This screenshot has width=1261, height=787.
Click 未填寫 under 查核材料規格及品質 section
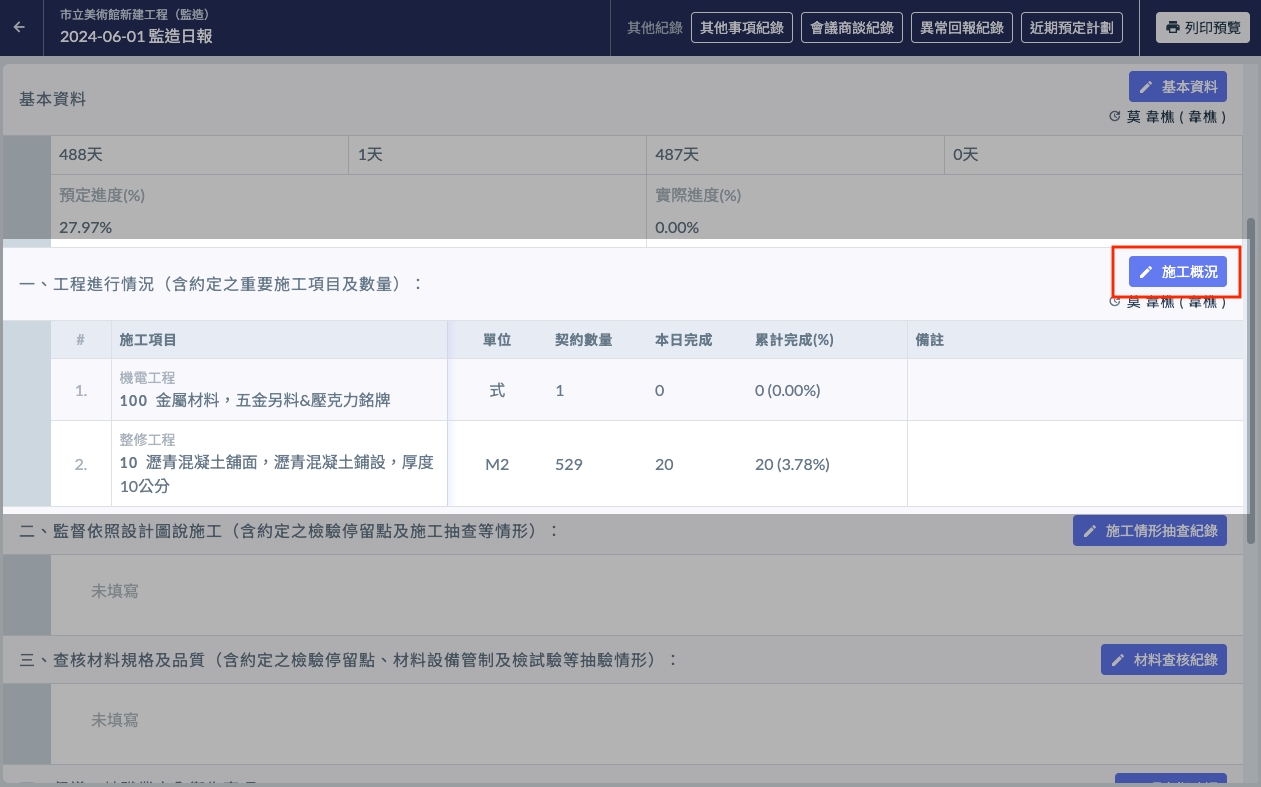(115, 720)
